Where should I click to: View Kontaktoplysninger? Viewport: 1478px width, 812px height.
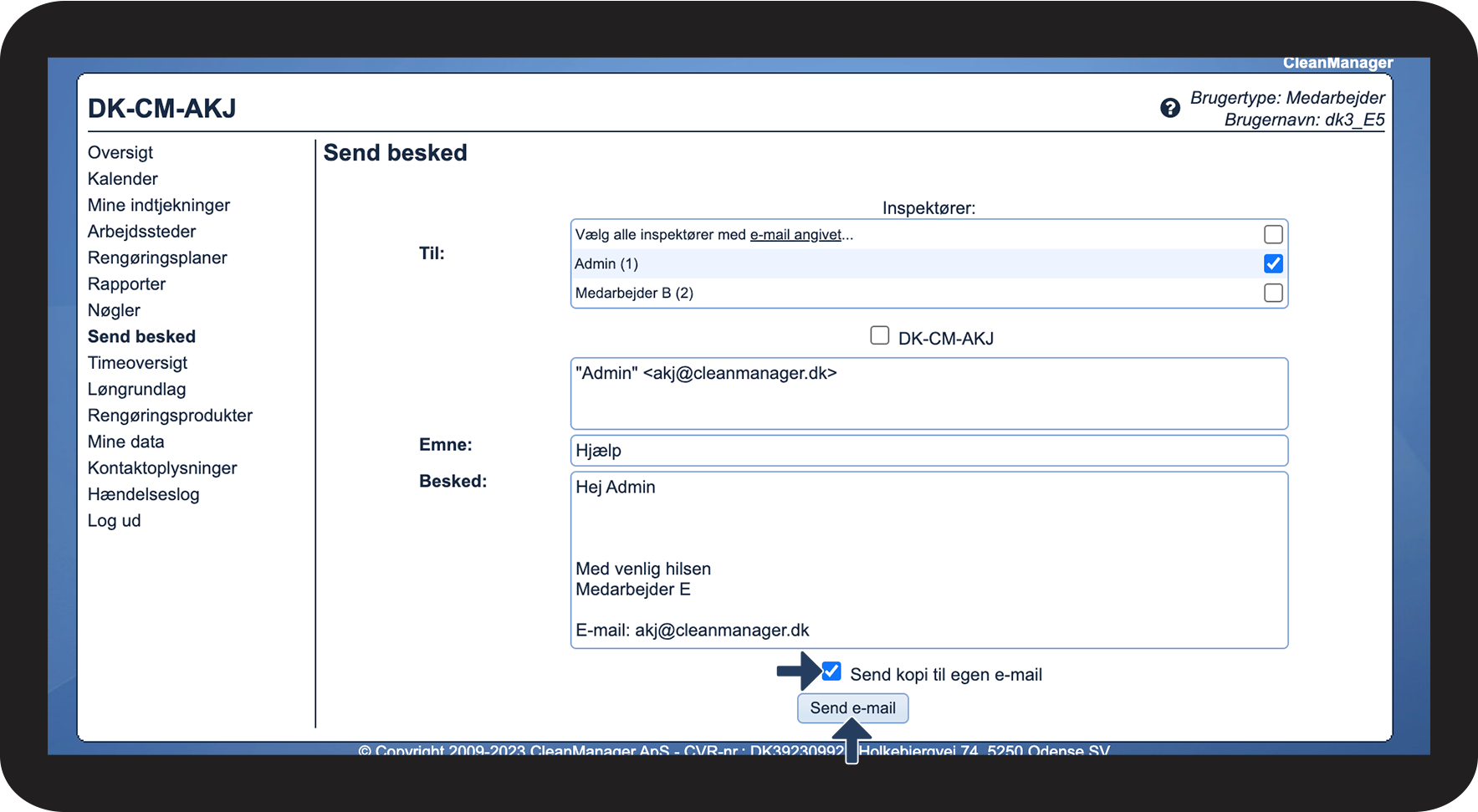[162, 468]
